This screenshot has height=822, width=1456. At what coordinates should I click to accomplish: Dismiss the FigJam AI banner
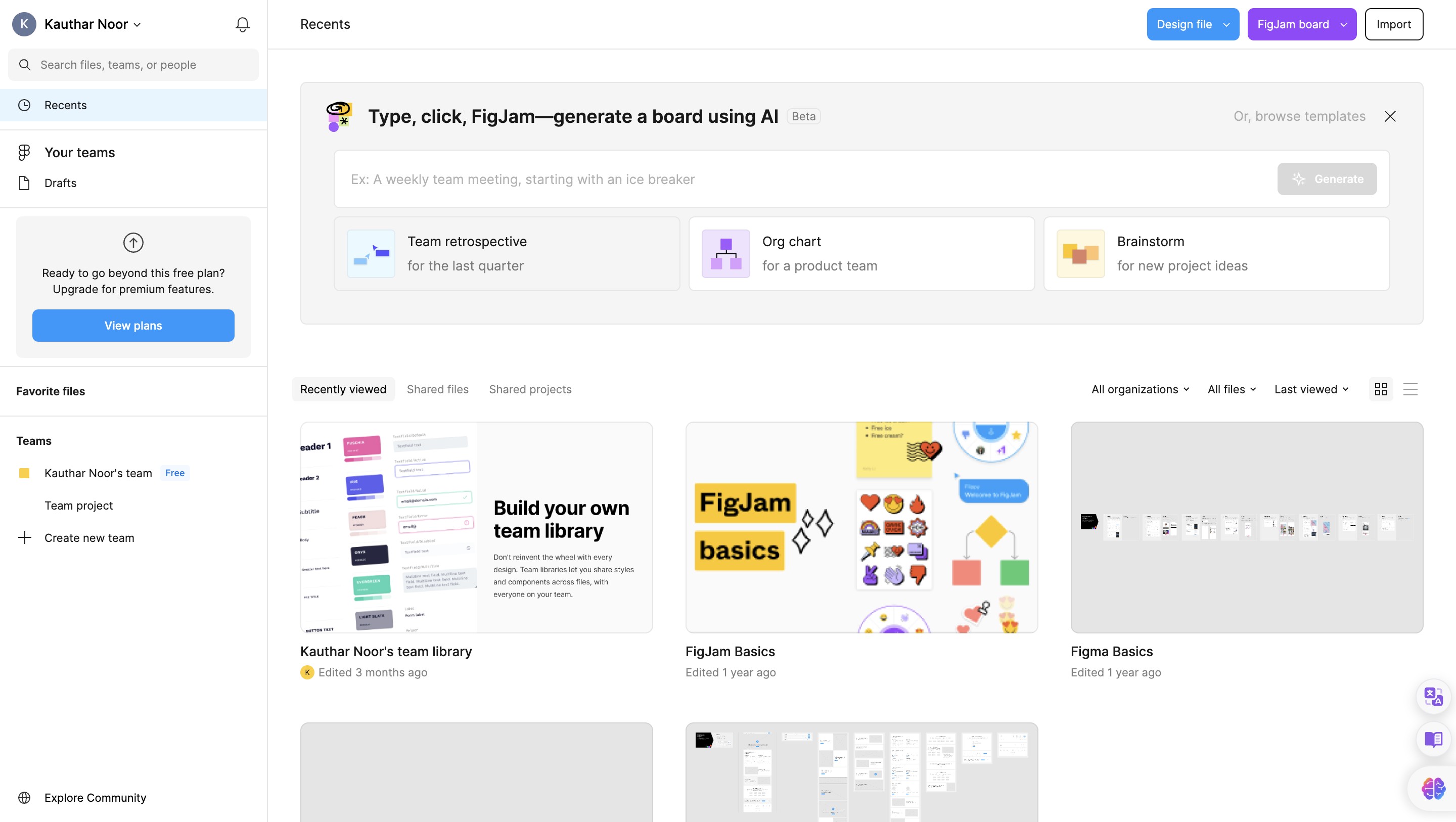tap(1390, 116)
